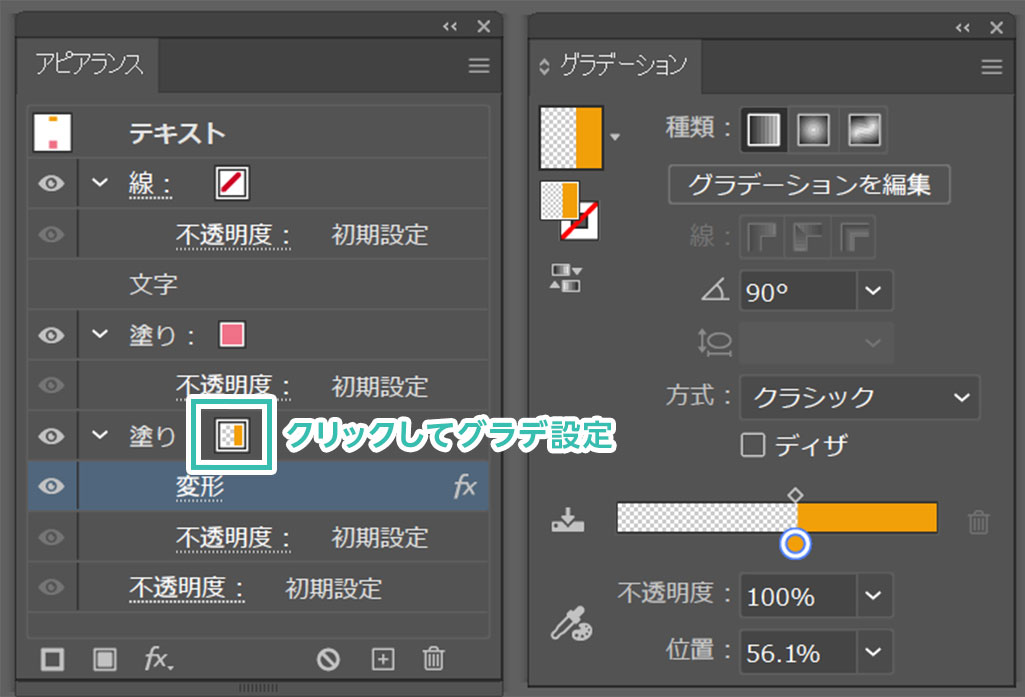Pick the eyedropper color picker icon

[x=570, y=625]
